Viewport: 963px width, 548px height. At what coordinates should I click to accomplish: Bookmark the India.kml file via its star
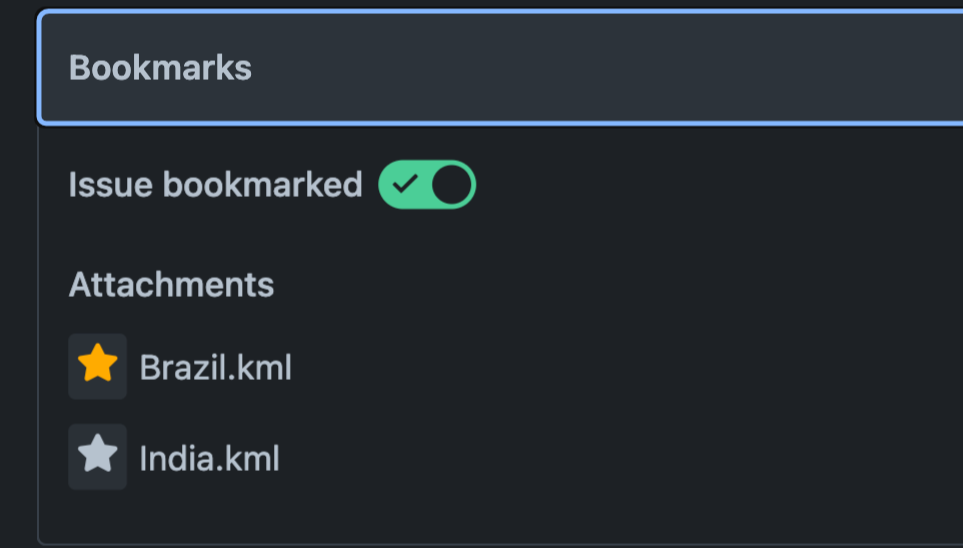pyautogui.click(x=97, y=456)
